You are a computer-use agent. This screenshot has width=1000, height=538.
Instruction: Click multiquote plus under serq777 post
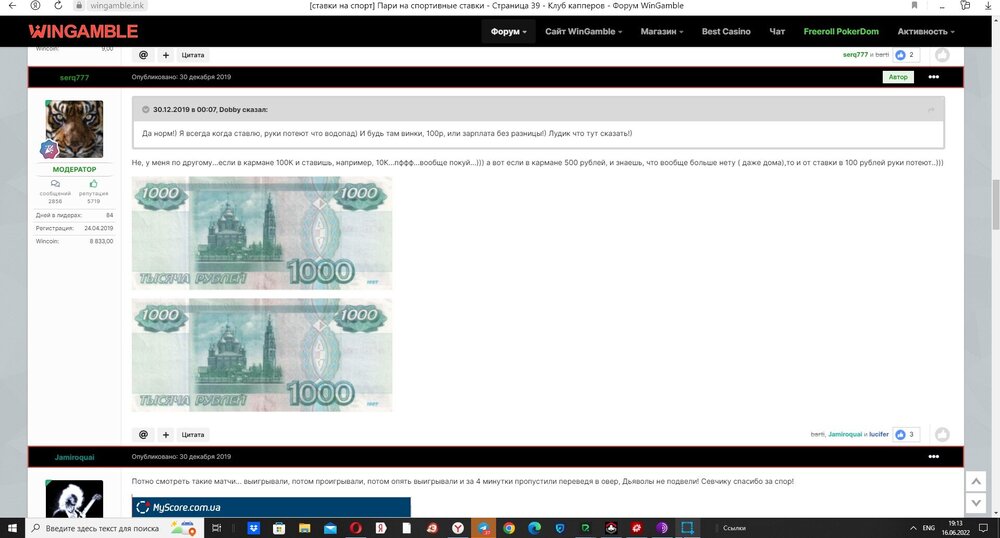(166, 435)
